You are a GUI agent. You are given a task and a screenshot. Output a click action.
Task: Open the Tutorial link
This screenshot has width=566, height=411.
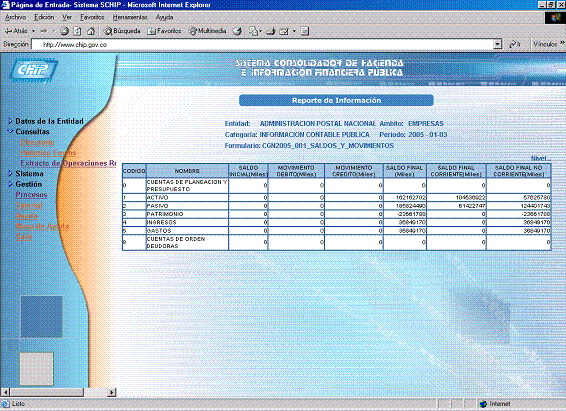point(29,205)
